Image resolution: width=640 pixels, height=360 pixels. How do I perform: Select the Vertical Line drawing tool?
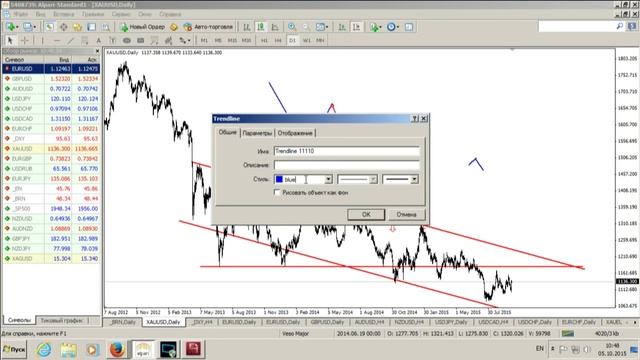42,40
